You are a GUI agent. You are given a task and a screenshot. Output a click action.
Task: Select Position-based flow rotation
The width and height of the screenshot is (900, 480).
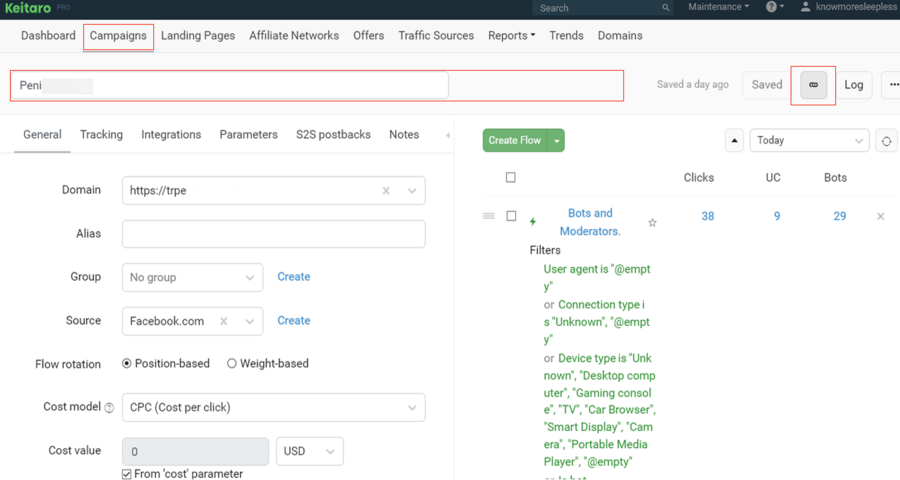tap(126, 363)
